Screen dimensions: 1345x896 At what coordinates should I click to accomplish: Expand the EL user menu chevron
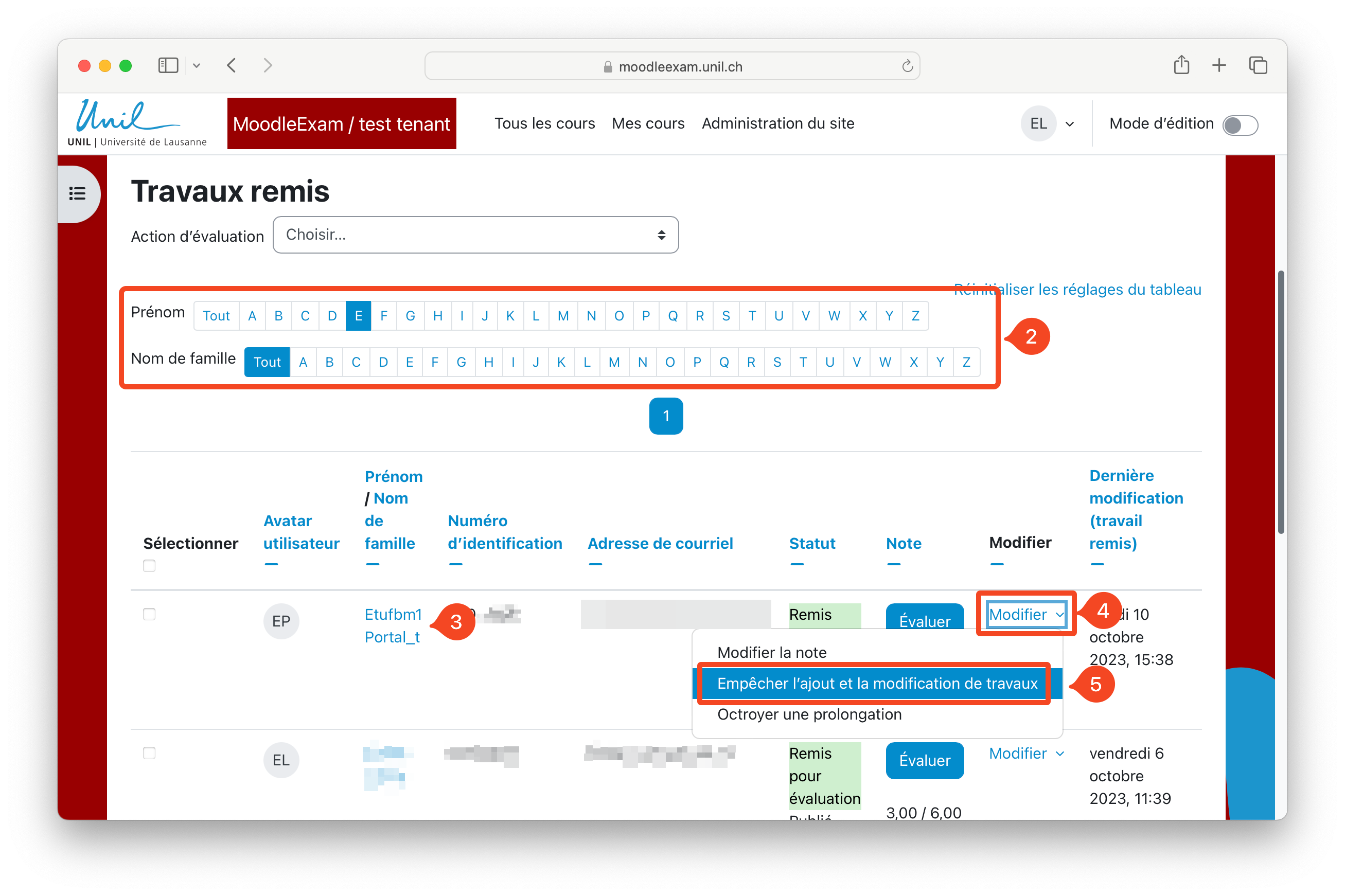coord(1070,124)
